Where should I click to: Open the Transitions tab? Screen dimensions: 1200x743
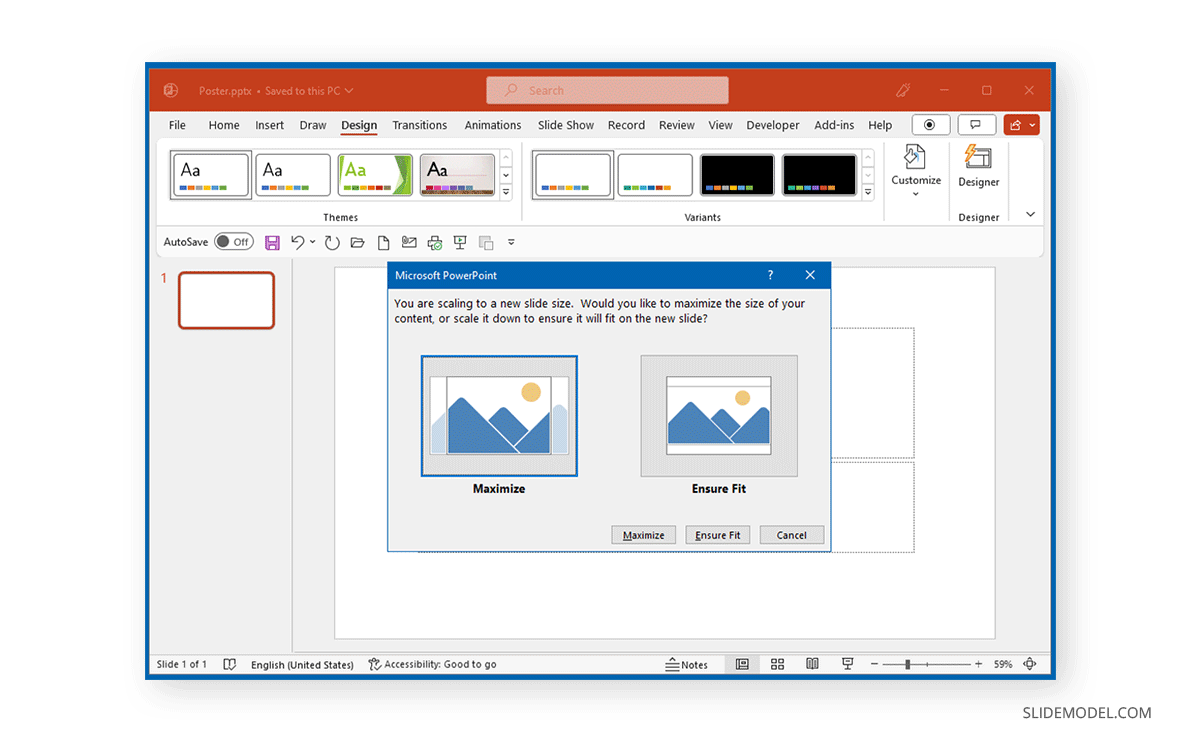pos(419,125)
